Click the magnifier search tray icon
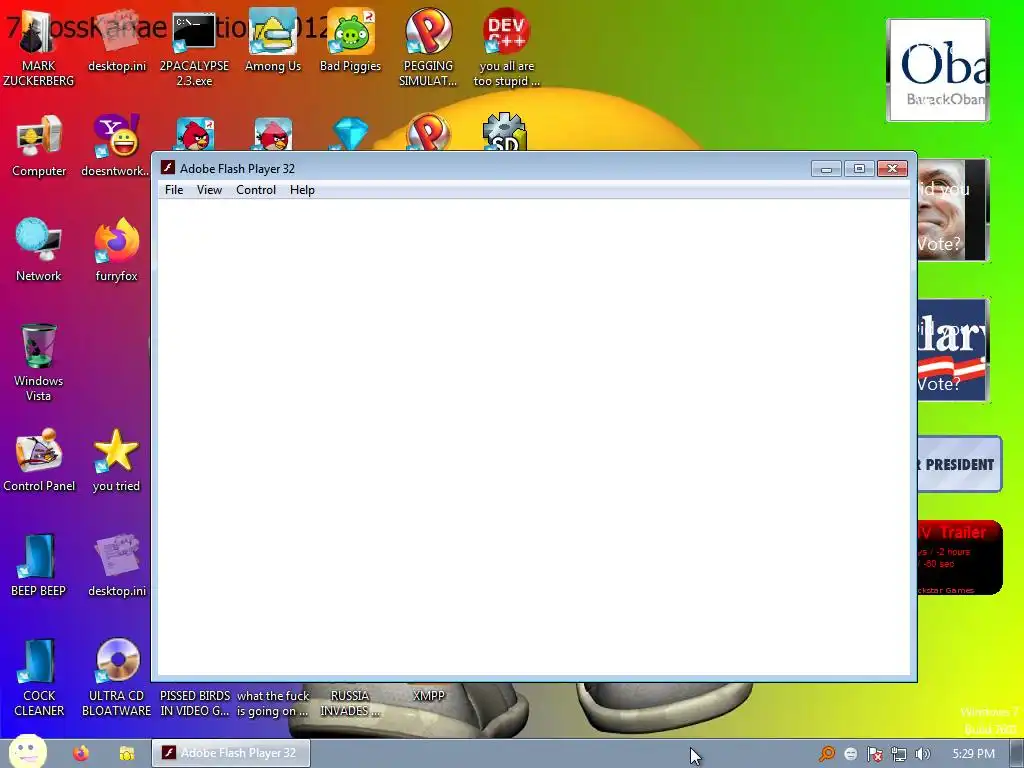 click(x=827, y=754)
